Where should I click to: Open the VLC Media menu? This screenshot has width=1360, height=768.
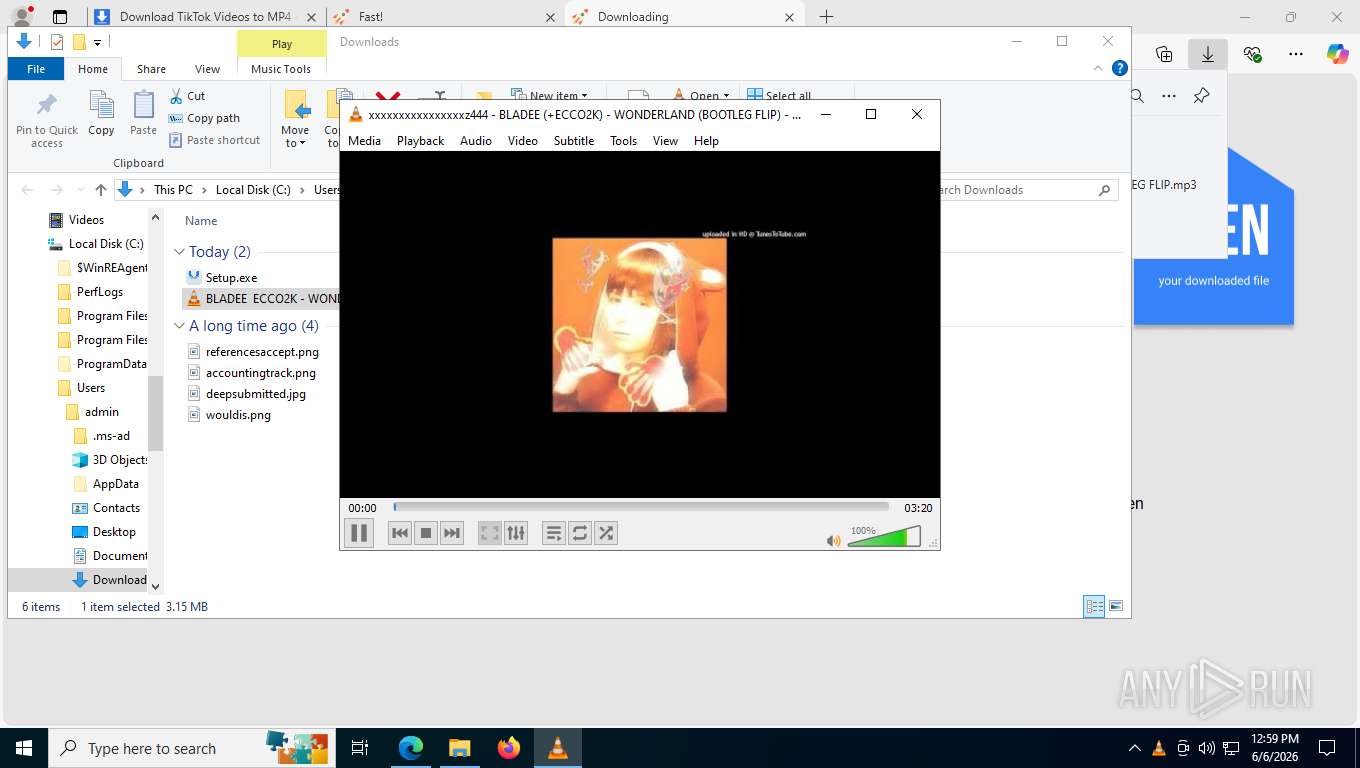click(x=364, y=141)
